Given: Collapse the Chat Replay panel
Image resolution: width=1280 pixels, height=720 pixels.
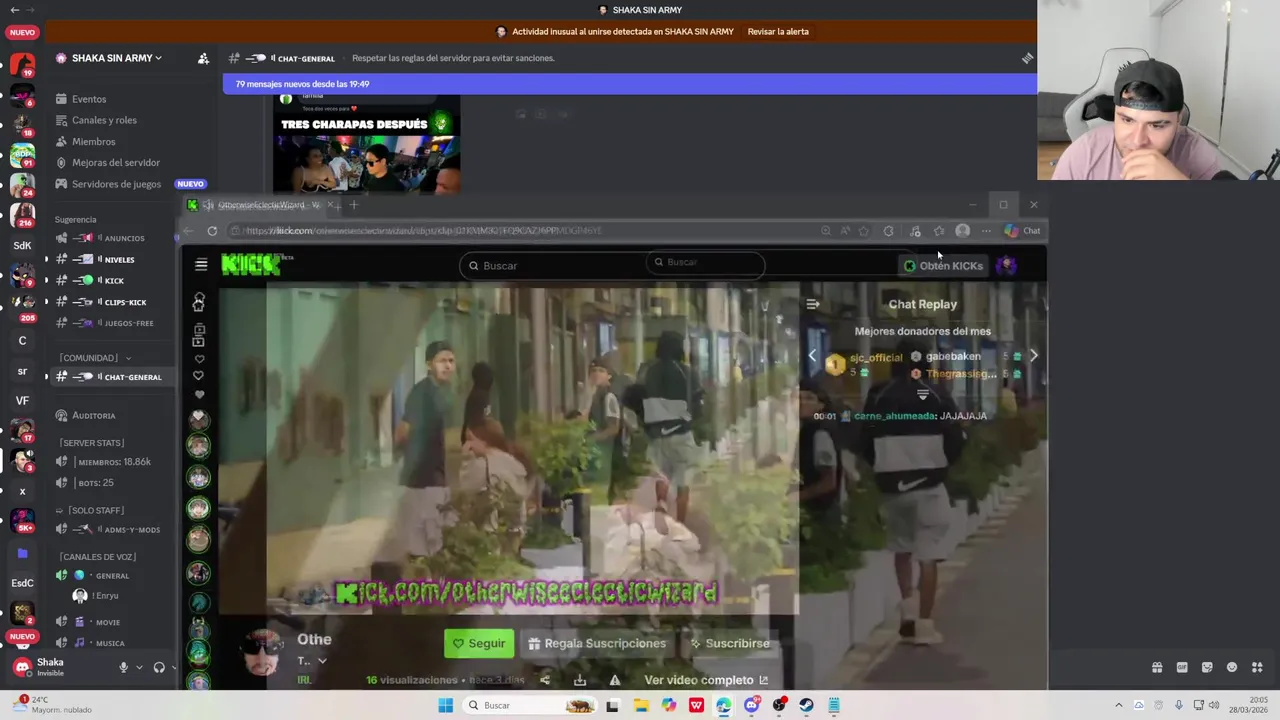Looking at the screenshot, I should click(813, 304).
